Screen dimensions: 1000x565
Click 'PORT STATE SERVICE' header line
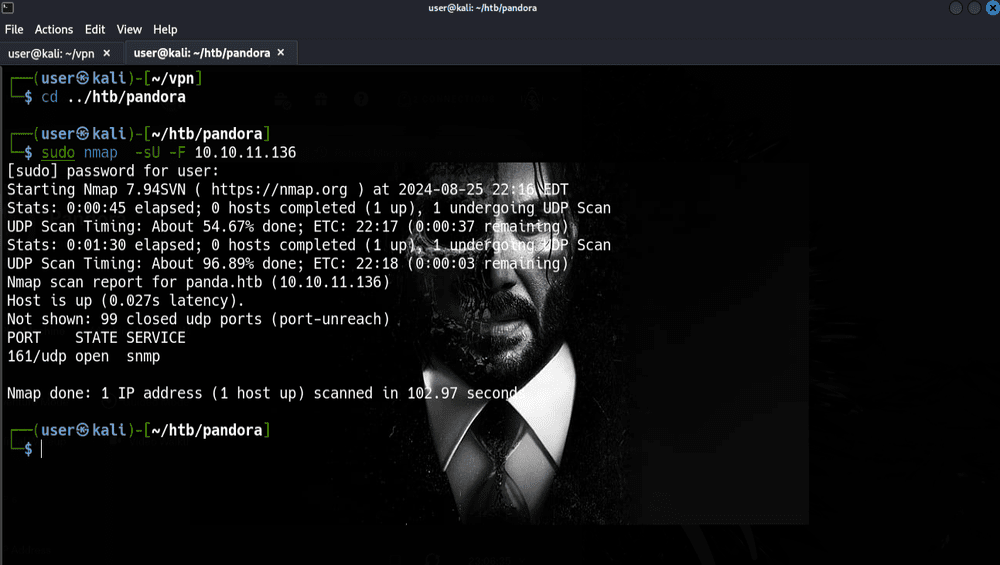[x=96, y=337]
